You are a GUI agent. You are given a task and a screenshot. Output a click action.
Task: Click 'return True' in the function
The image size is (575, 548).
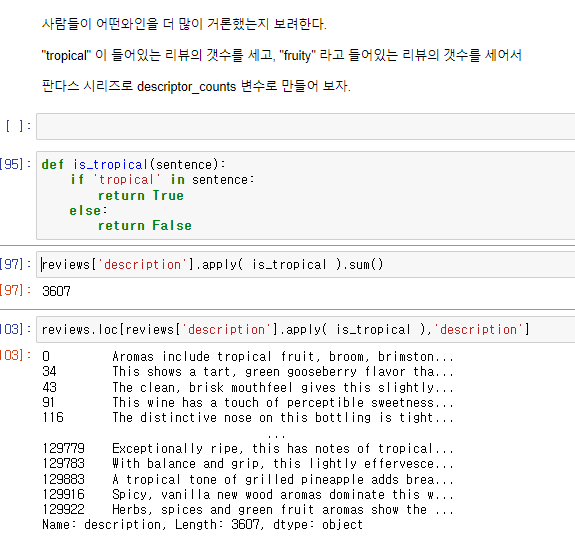pos(141,196)
